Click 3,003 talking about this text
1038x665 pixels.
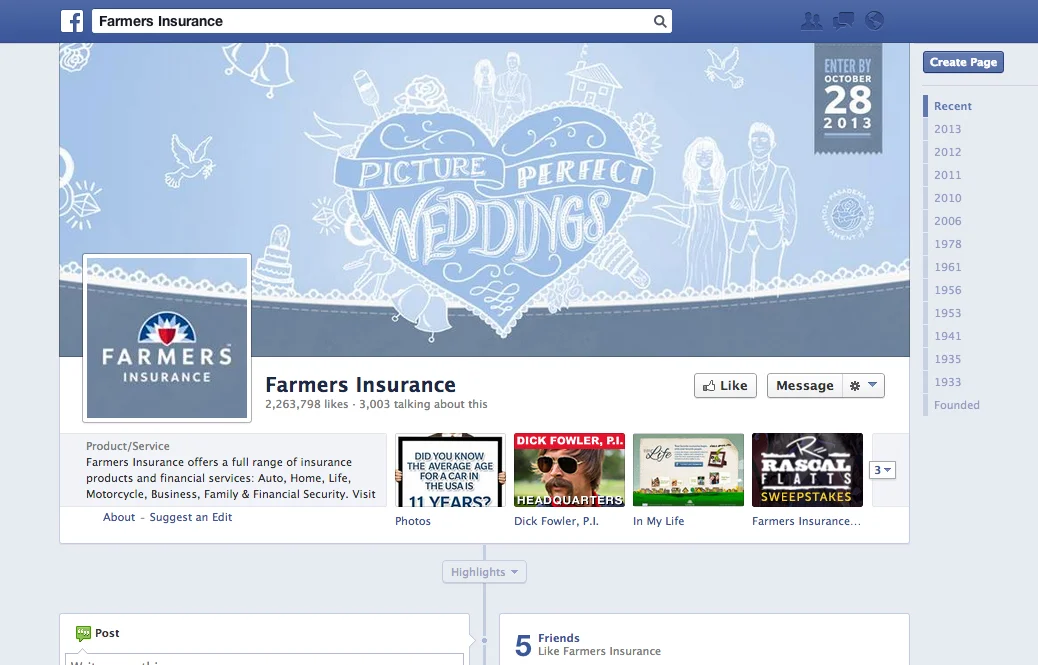tap(423, 404)
